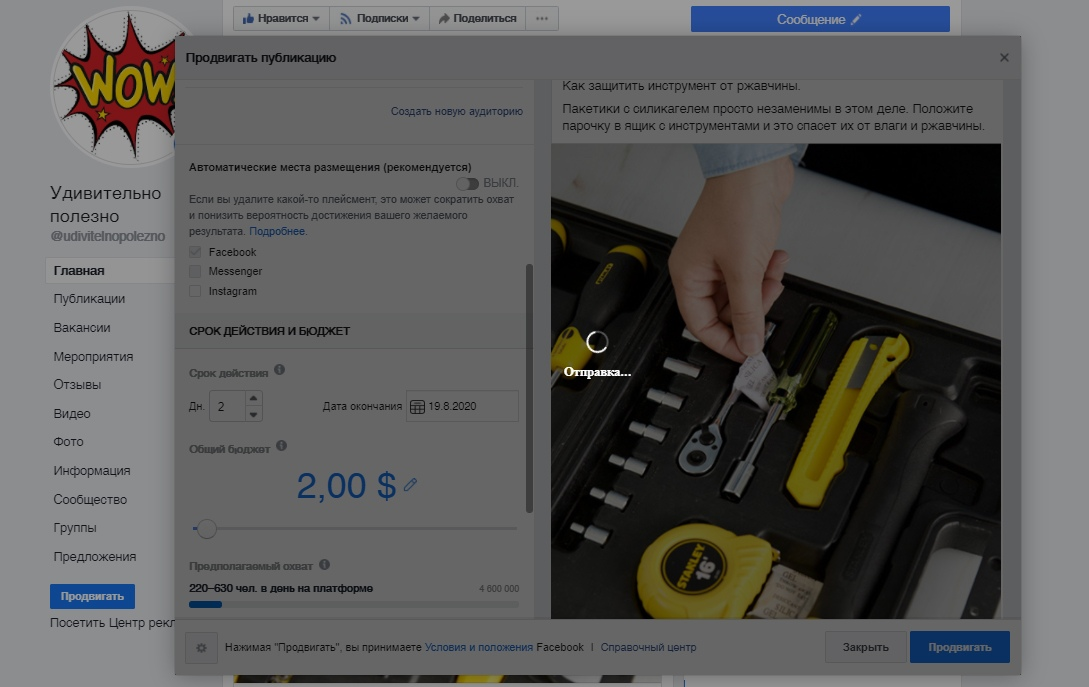
Task: Open Отзывы in the page sidebar
Action: point(77,384)
